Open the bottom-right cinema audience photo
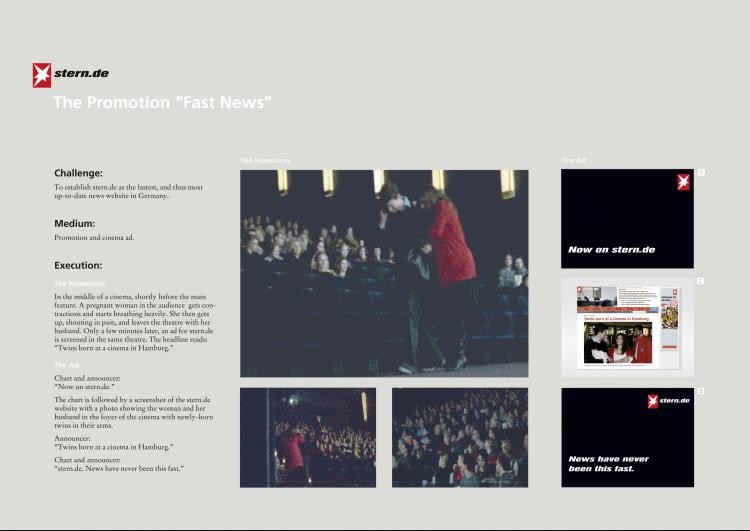750x531 pixels. tap(460, 438)
